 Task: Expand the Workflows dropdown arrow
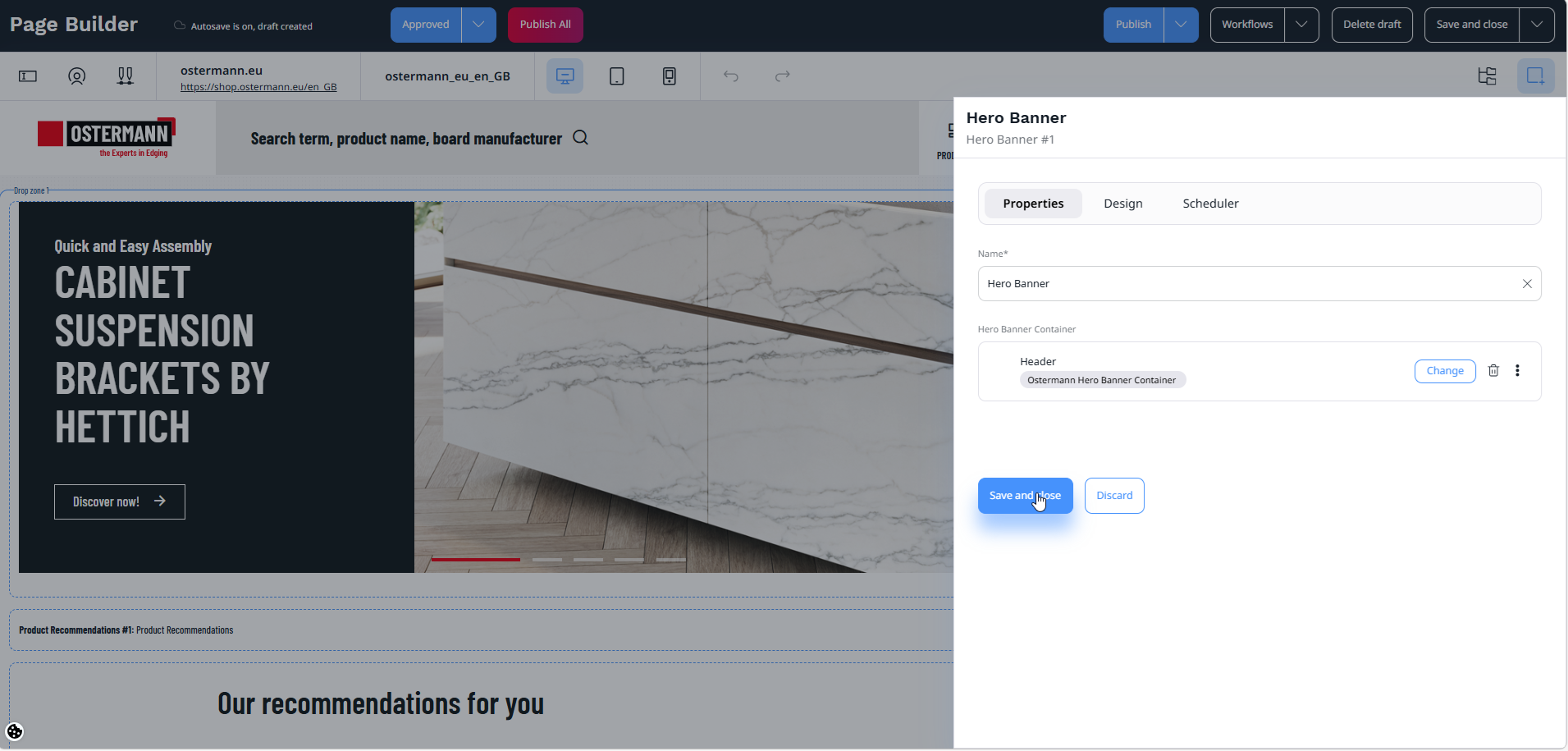coord(1301,25)
